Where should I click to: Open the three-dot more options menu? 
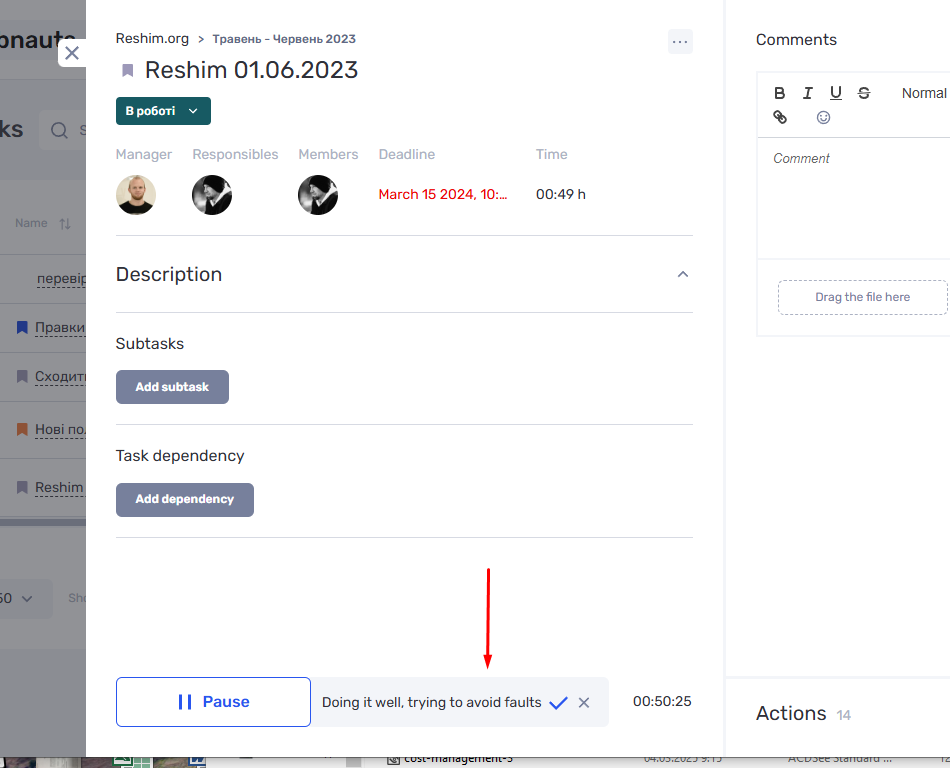click(680, 42)
